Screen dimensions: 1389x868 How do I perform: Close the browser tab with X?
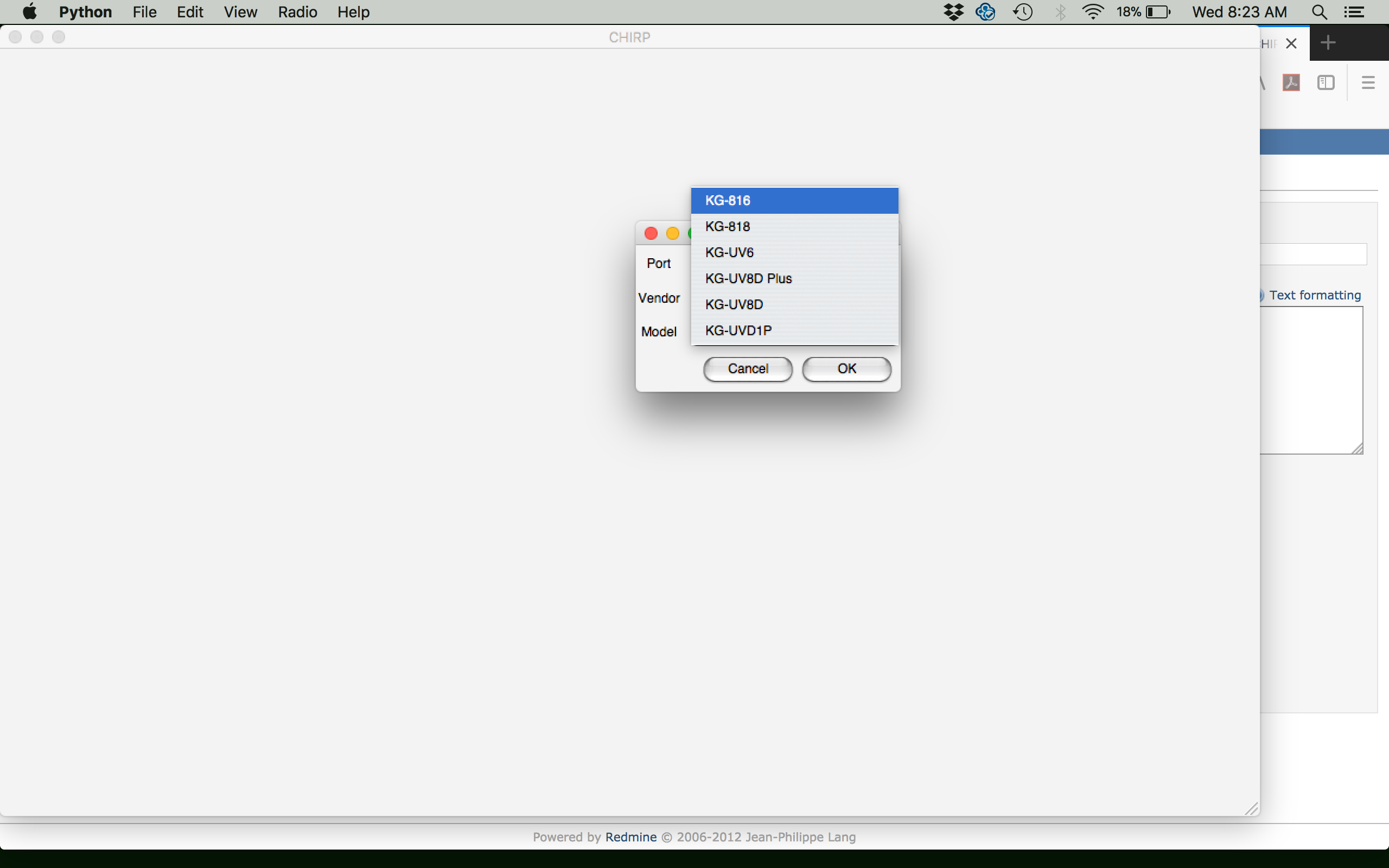[x=1291, y=43]
